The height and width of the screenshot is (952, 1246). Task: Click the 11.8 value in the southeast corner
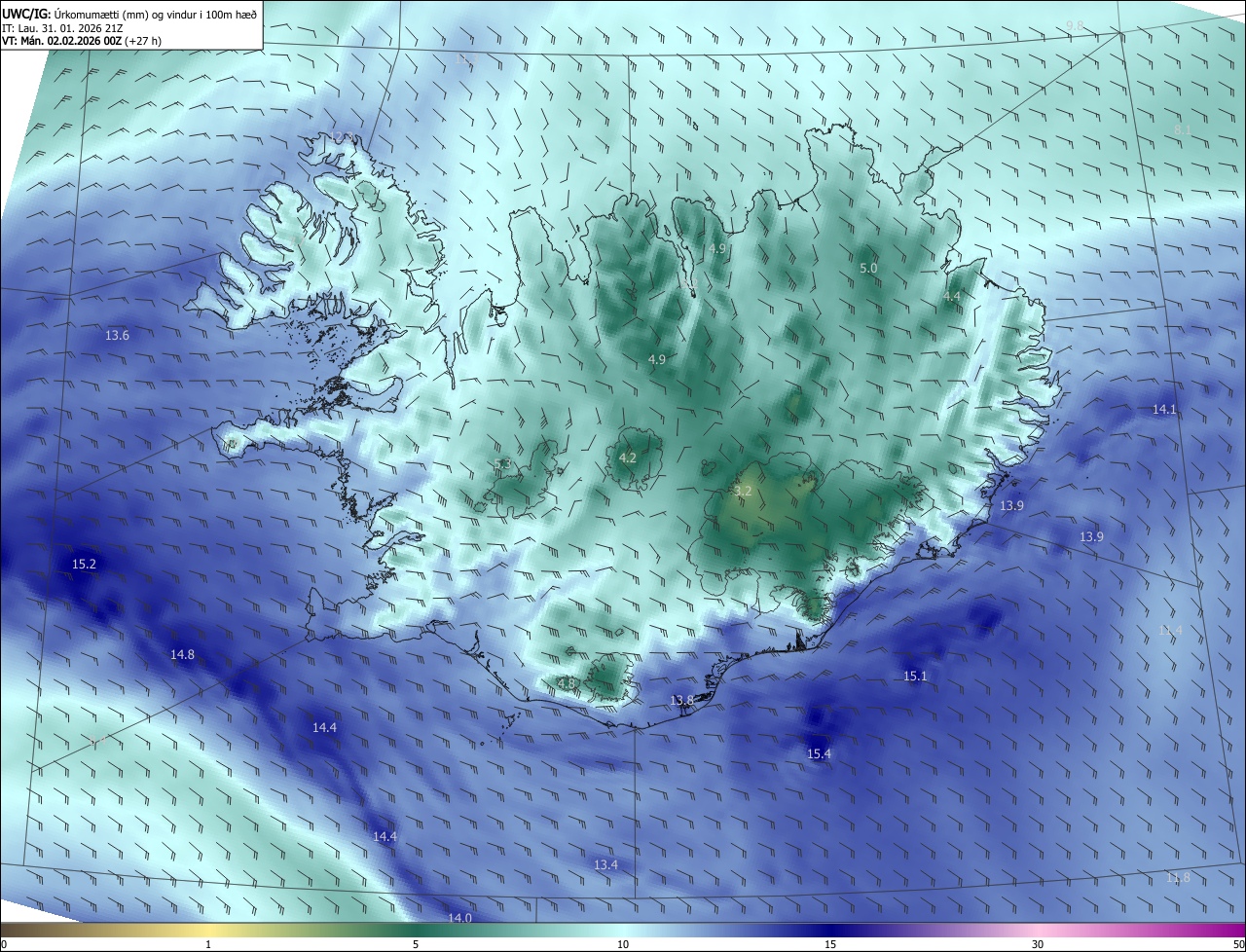click(1178, 877)
